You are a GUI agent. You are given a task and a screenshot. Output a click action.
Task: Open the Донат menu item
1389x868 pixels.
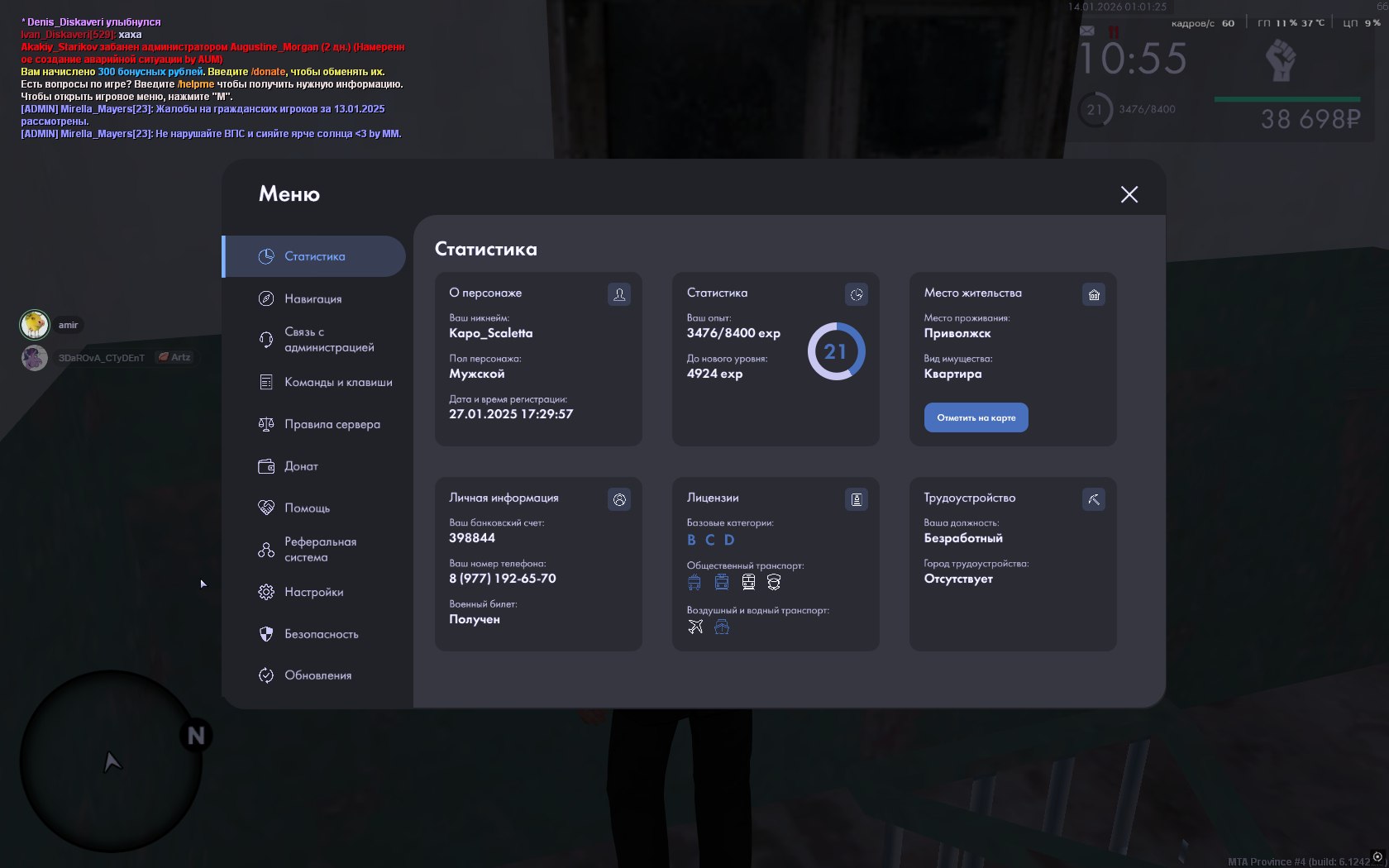301,466
